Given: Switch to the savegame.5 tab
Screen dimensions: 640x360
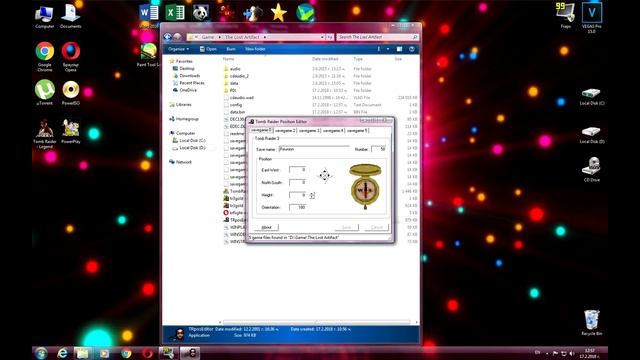Looking at the screenshot, I should (358, 131).
